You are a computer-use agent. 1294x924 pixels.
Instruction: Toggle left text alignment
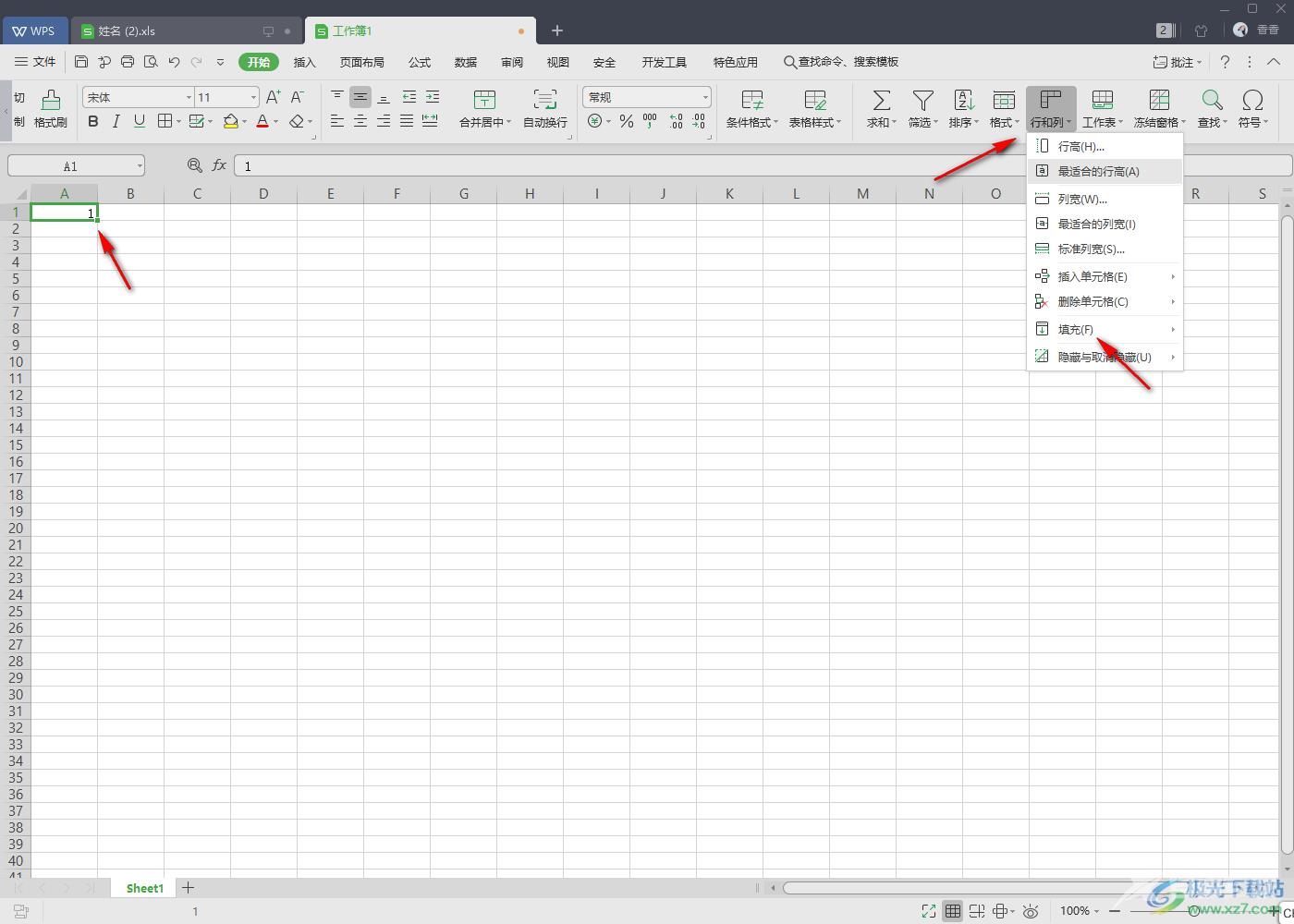tap(337, 121)
